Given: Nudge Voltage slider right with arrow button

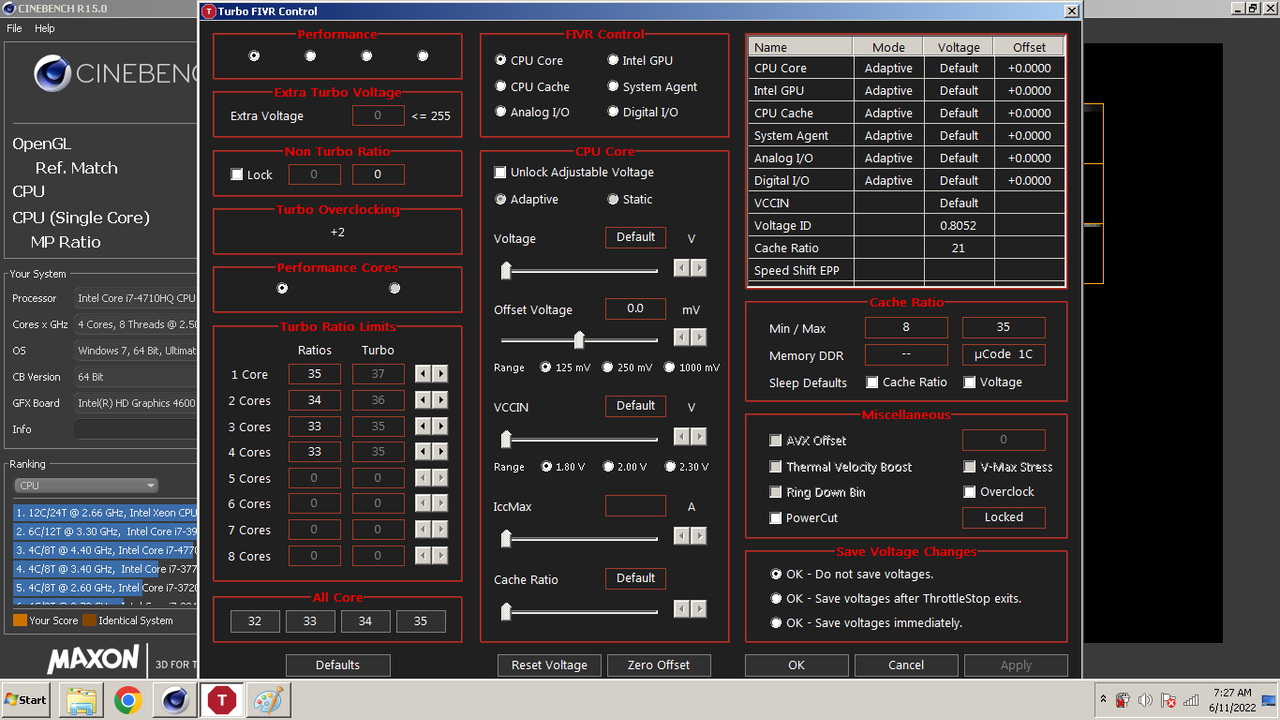Looking at the screenshot, I should (x=699, y=268).
